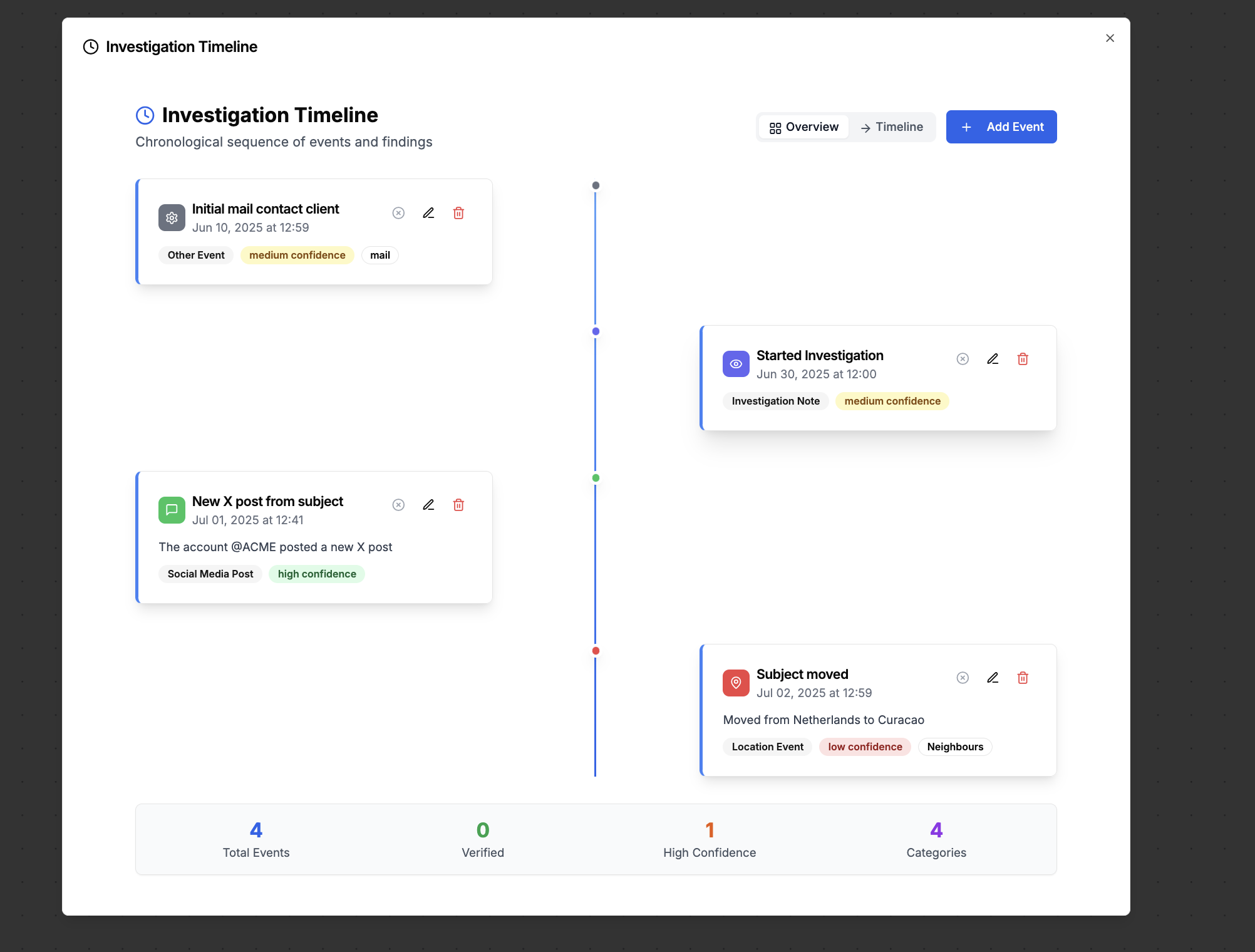The width and height of the screenshot is (1255, 952).
Task: Click the green timeline dot near New X post
Action: tap(596, 478)
